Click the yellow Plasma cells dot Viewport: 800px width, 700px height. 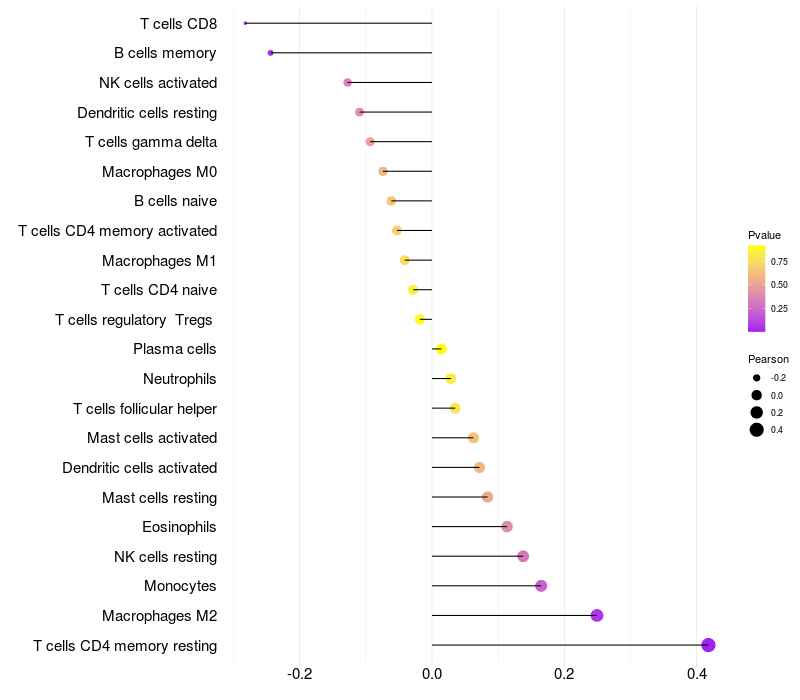tap(441, 349)
